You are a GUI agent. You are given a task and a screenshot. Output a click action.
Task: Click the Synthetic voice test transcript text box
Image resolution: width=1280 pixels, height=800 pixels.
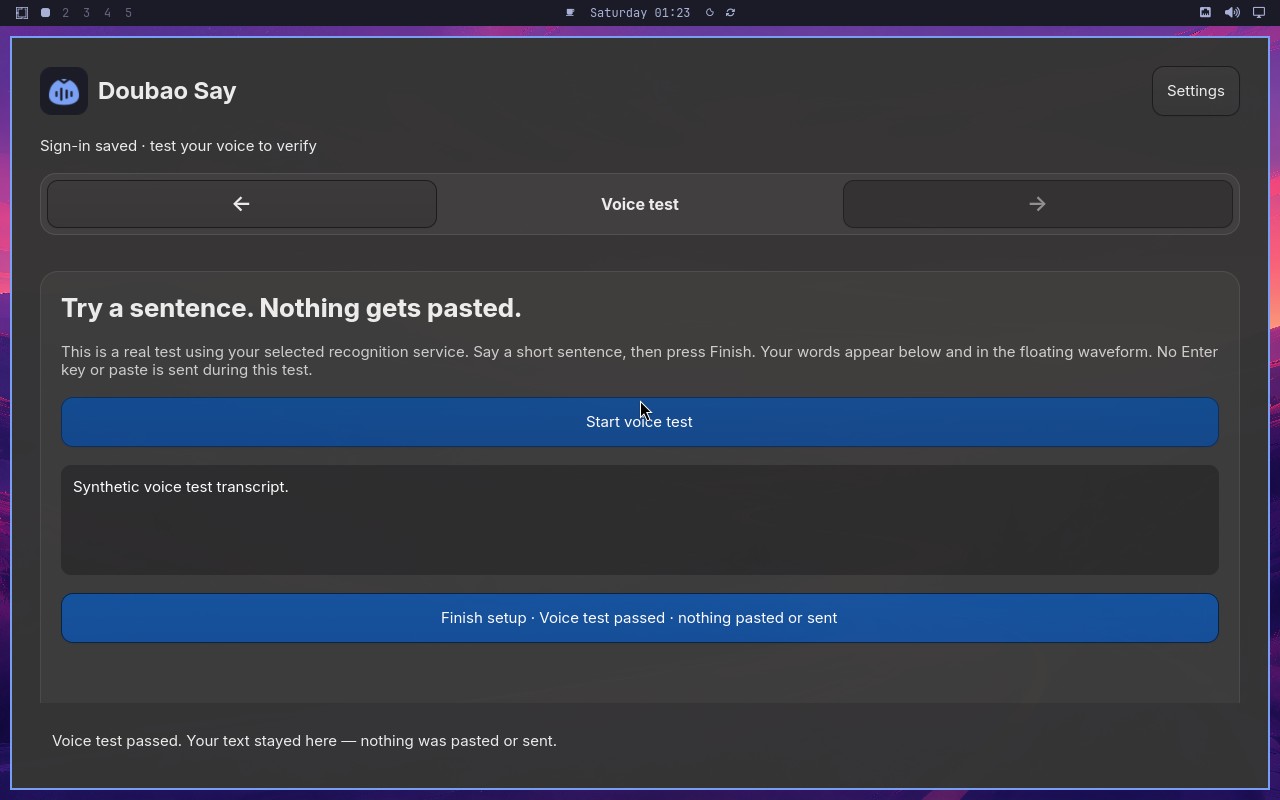tap(639, 520)
